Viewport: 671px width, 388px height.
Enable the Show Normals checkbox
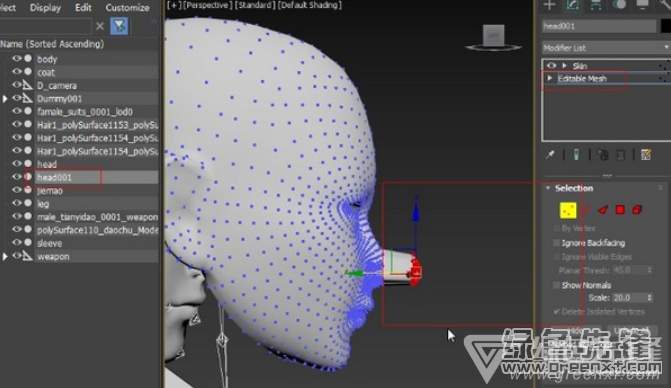point(557,285)
